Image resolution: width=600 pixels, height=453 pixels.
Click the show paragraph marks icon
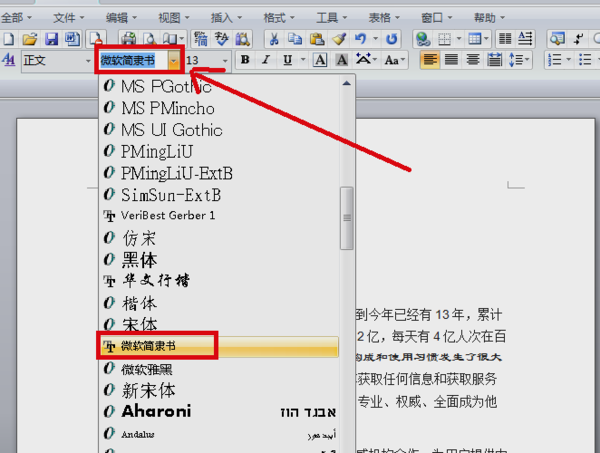[578, 39]
